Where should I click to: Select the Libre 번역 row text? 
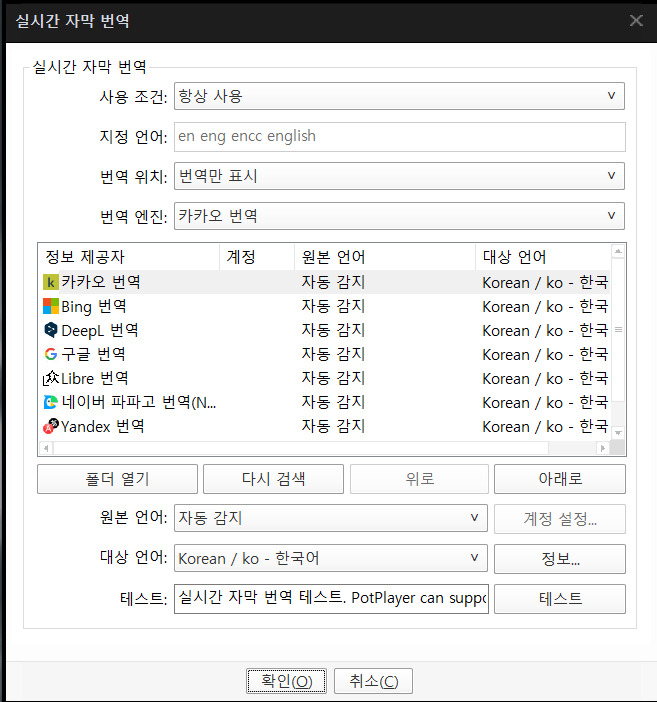94,378
